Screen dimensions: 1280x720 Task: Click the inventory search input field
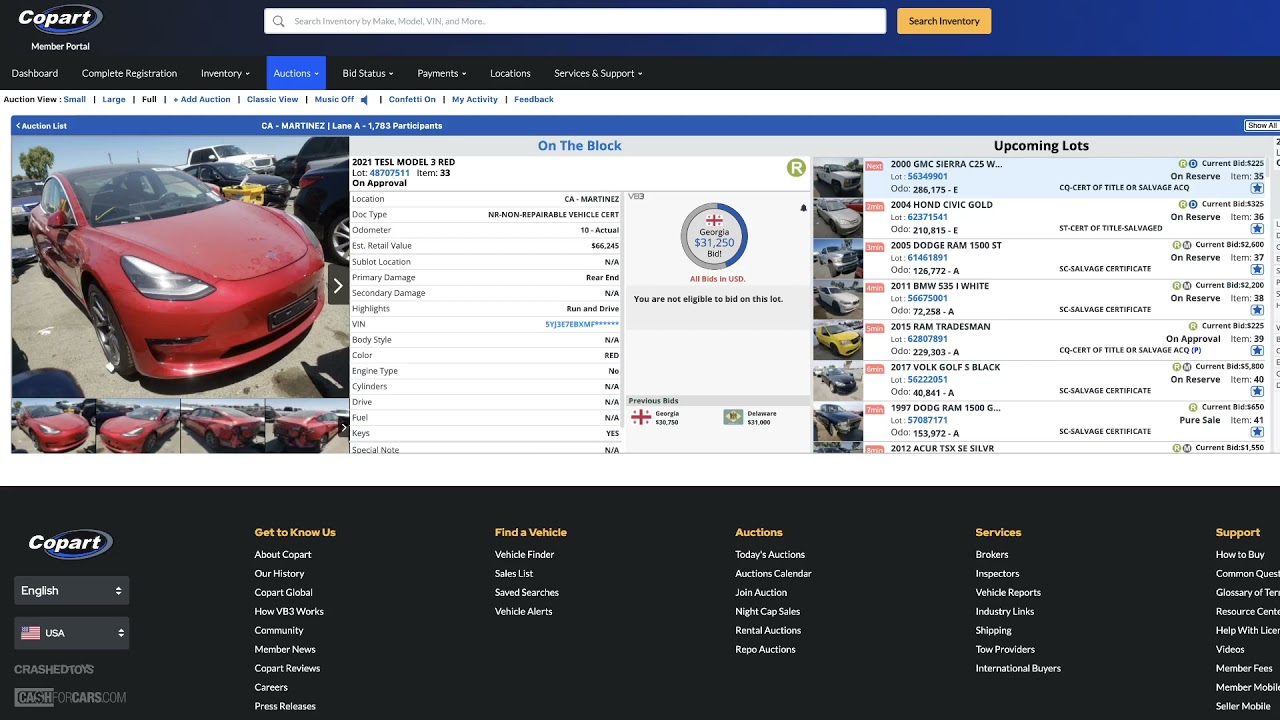pos(575,21)
